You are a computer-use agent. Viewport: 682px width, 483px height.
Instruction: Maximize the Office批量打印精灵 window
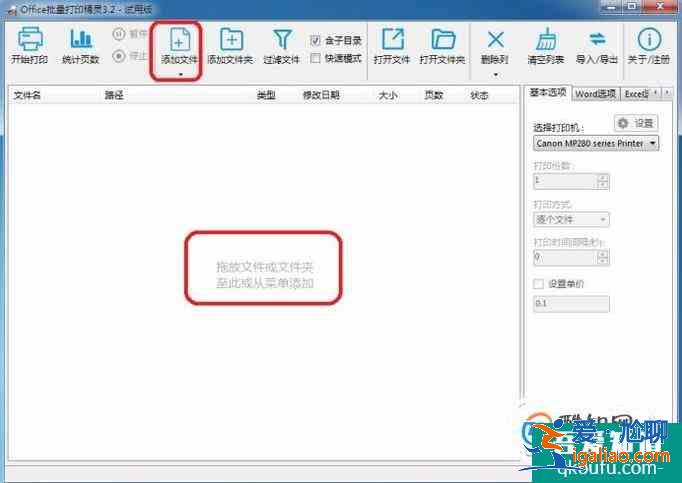(x=632, y=7)
